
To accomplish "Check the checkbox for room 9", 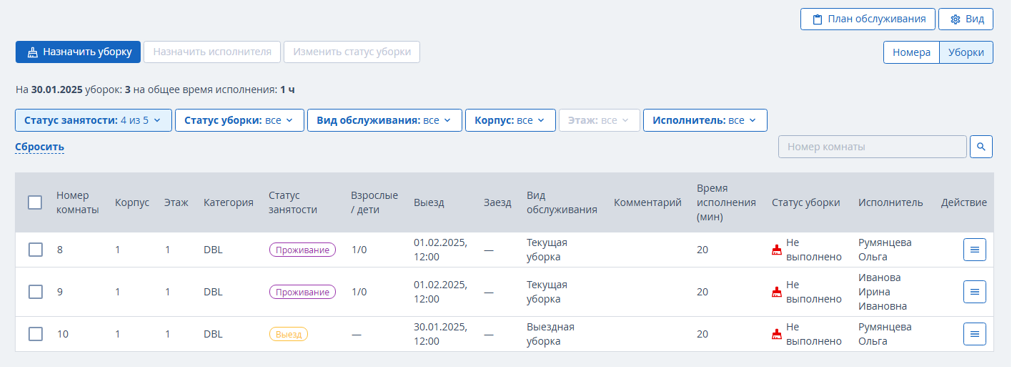I will click(35, 292).
